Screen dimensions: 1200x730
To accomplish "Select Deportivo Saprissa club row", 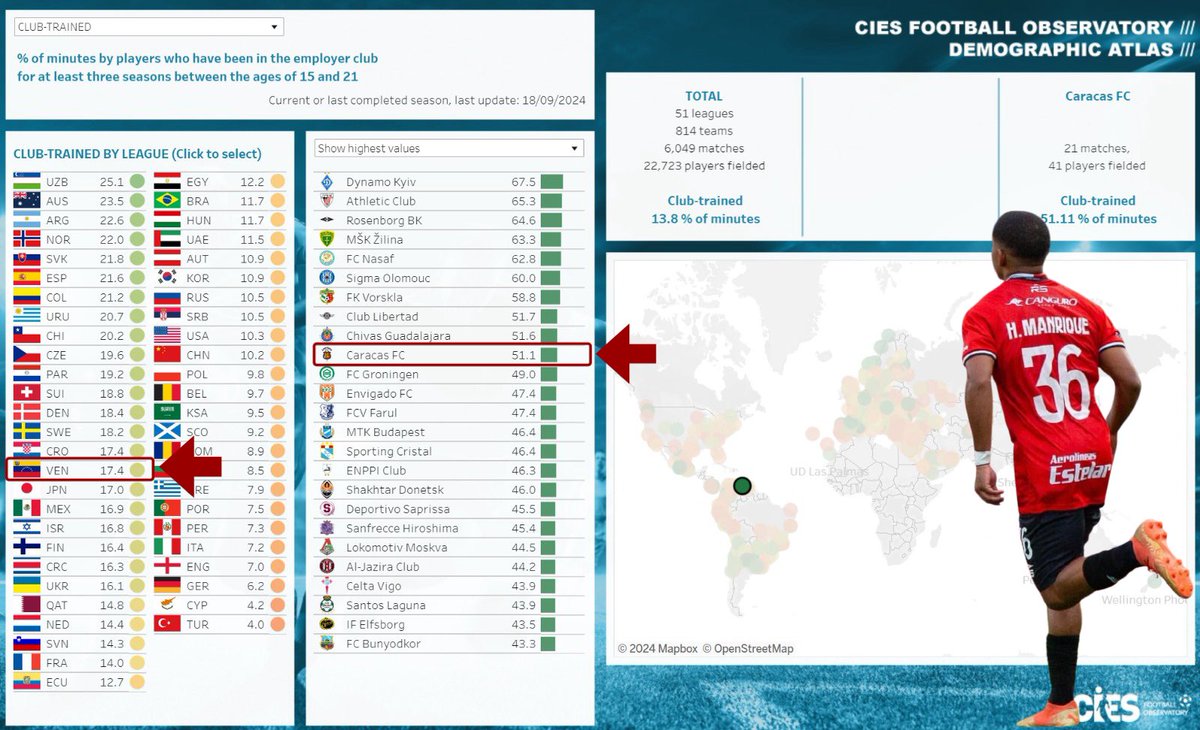I will click(449, 509).
